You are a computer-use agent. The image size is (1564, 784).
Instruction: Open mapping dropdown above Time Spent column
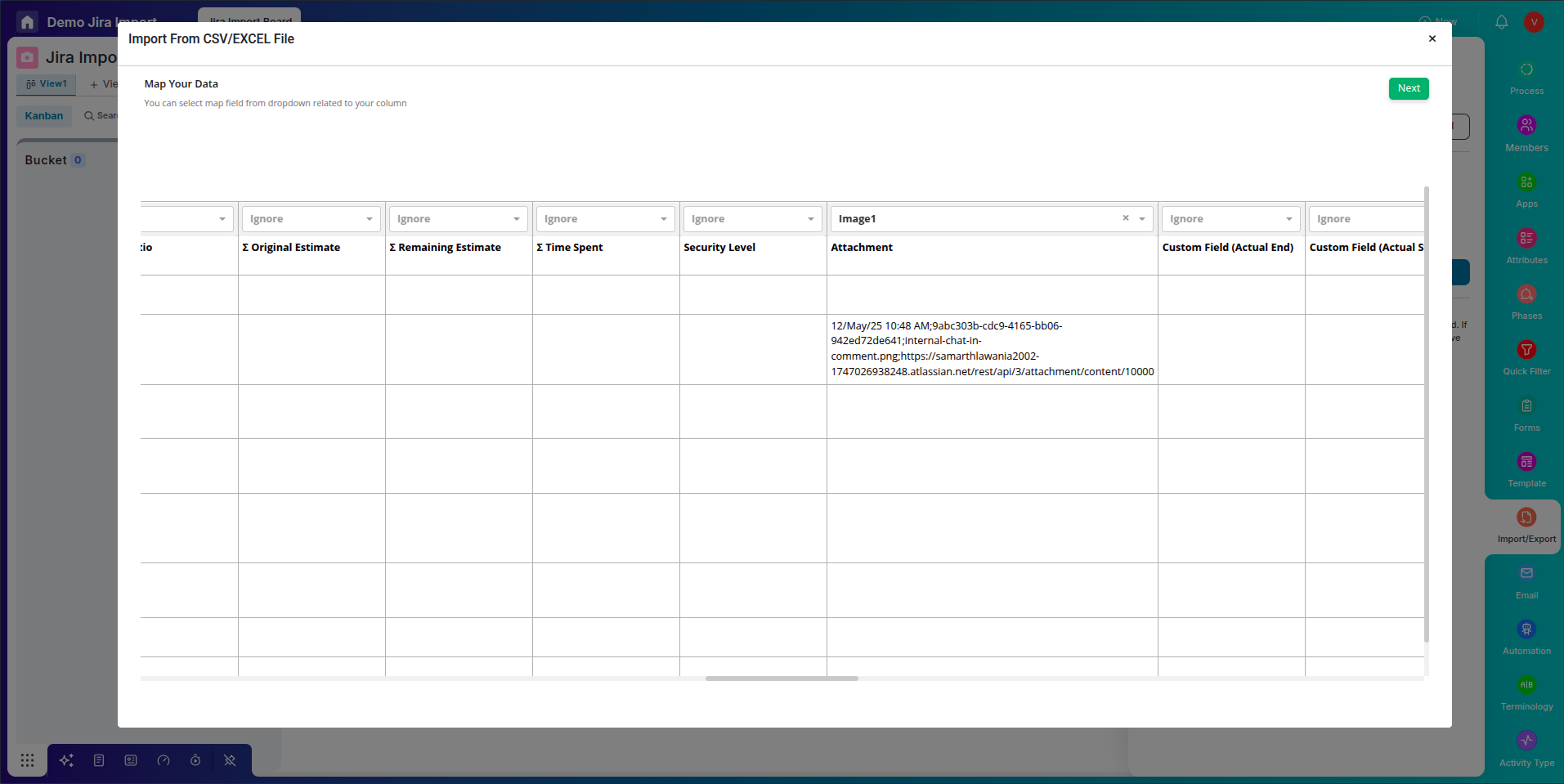click(x=605, y=219)
